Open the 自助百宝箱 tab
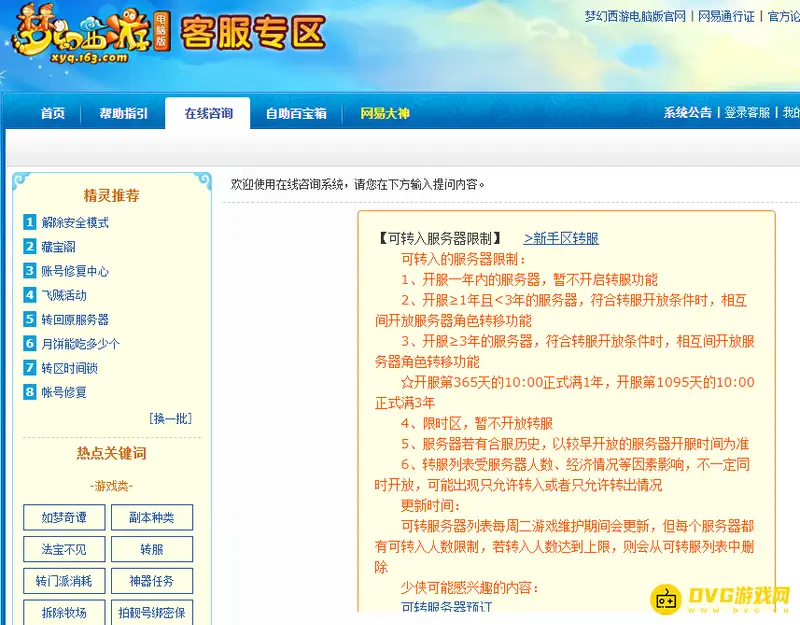 tap(296, 113)
